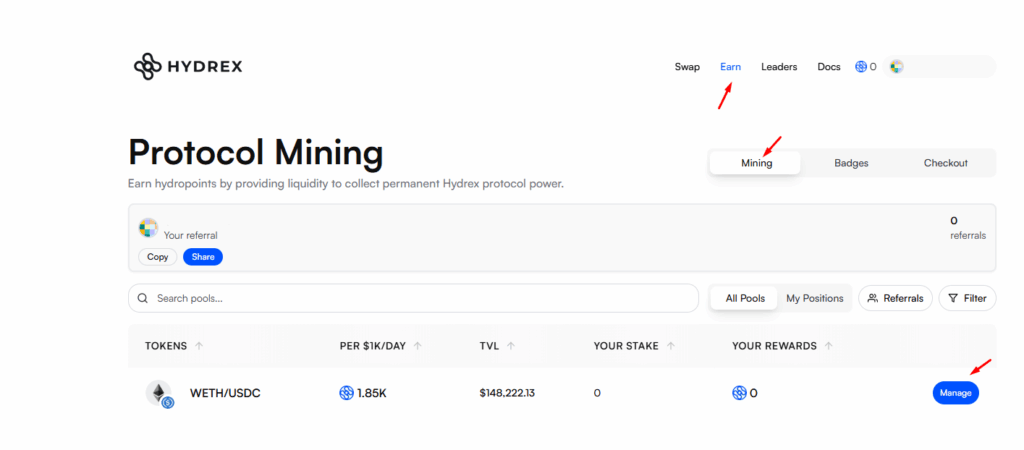
Task: Click the TOKENS column header
Action: (x=166, y=346)
